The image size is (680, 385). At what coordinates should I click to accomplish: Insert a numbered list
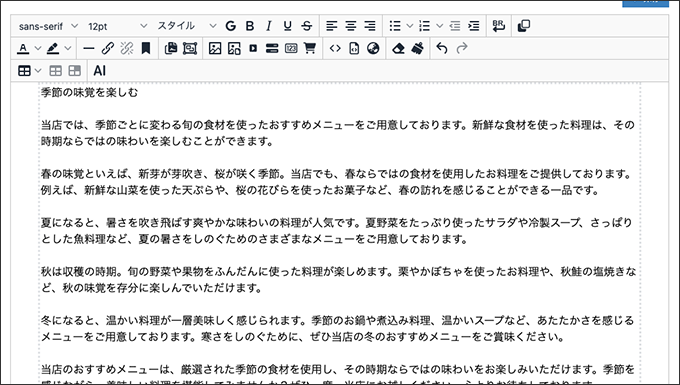[425, 26]
